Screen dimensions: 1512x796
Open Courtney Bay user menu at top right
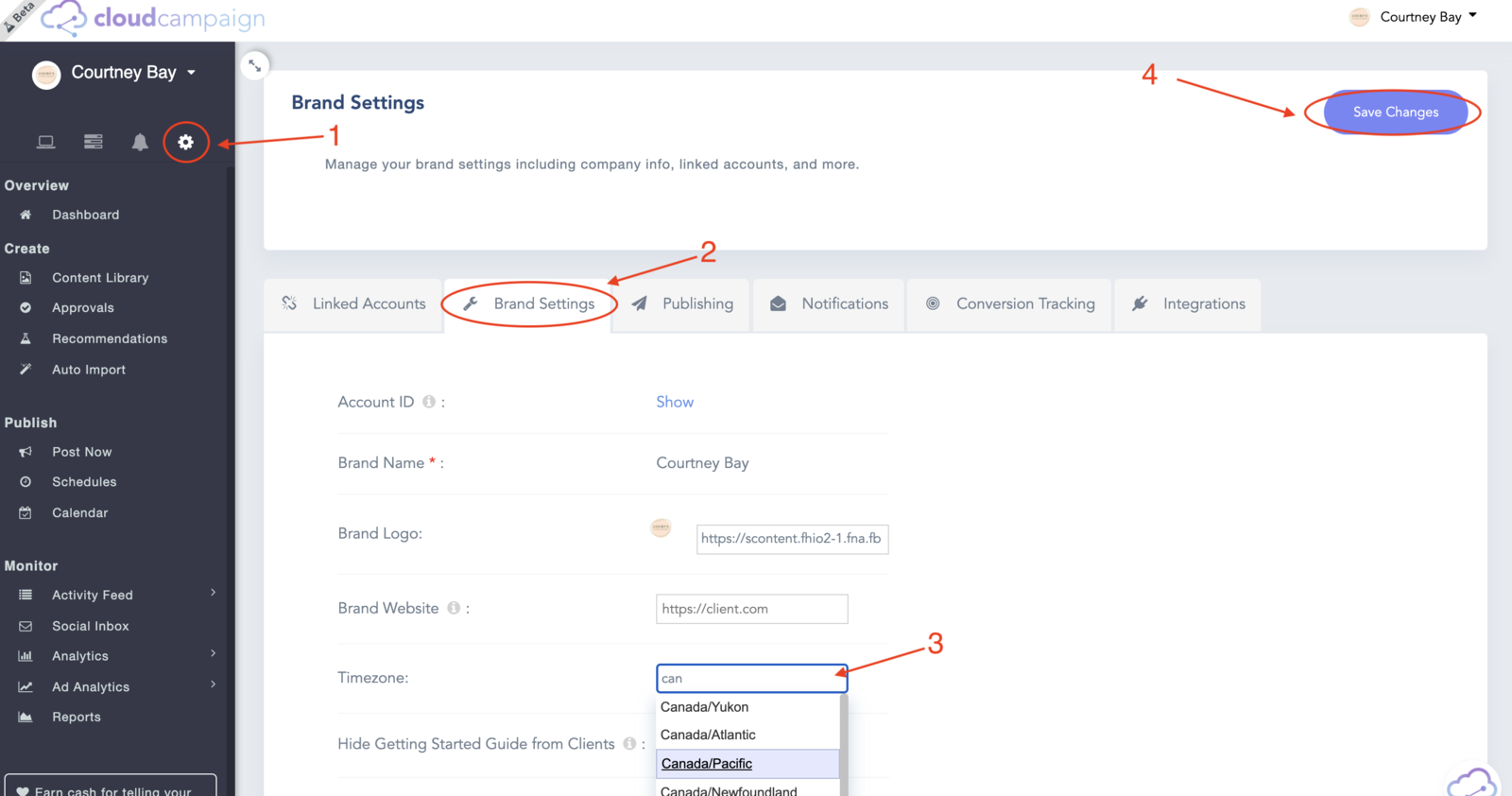click(1414, 17)
